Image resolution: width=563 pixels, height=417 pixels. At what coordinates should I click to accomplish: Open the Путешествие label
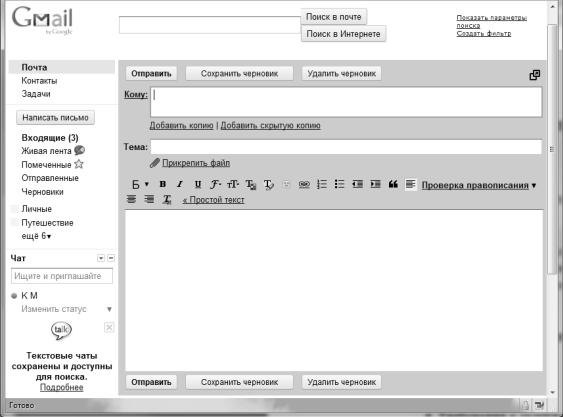tap(47, 223)
